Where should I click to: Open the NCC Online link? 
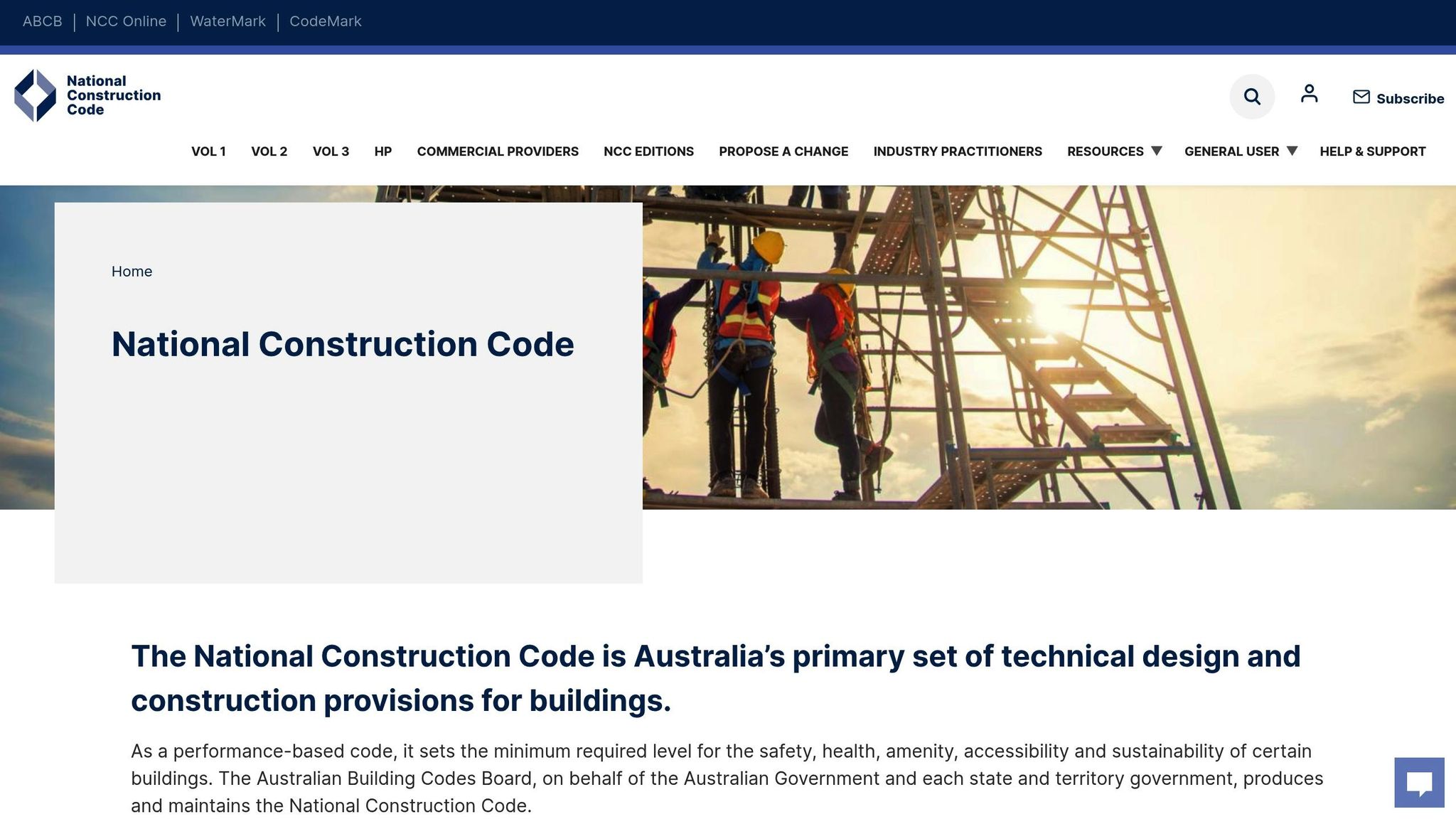click(x=126, y=21)
